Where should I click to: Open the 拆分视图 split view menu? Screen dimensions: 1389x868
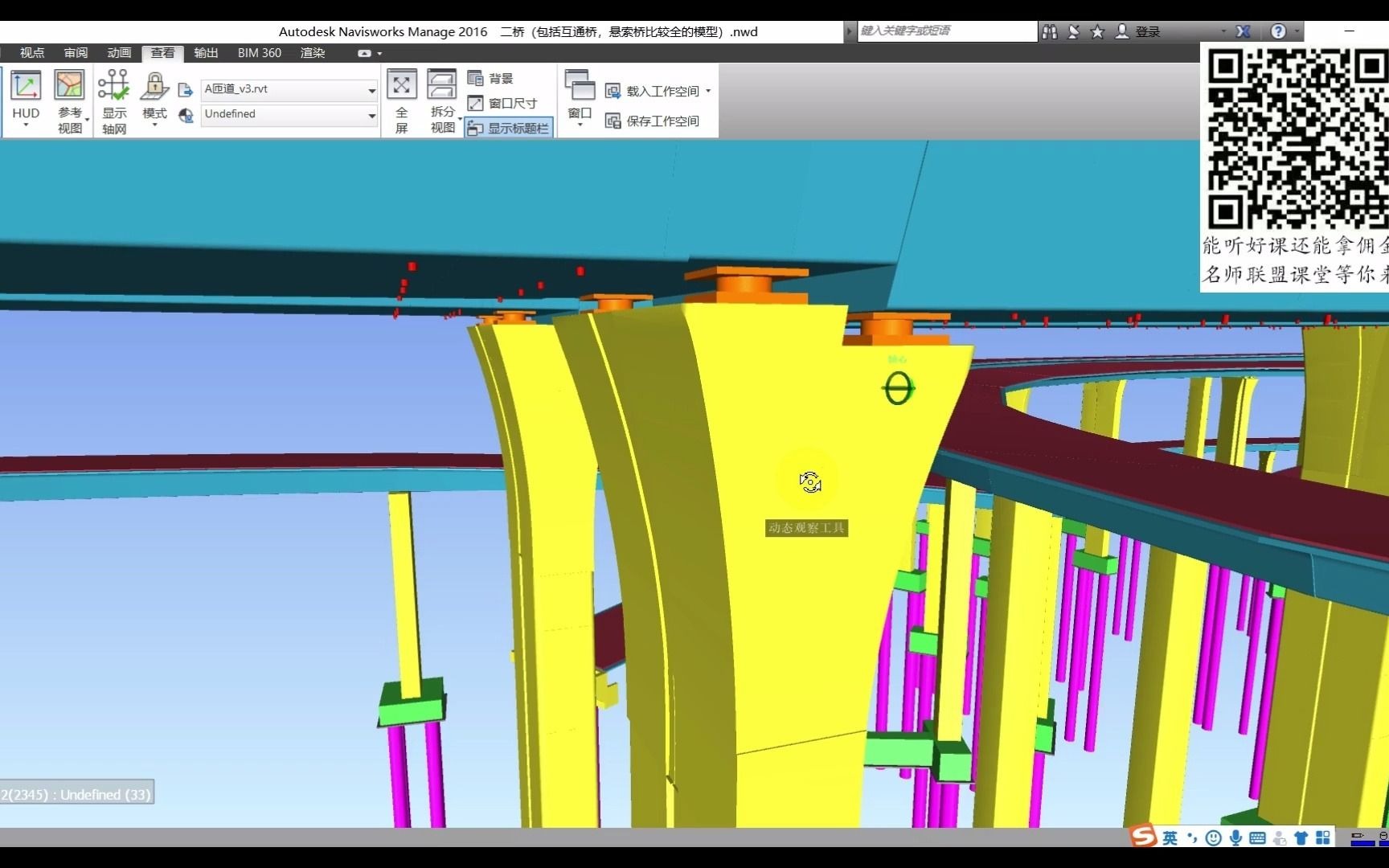tap(442, 101)
